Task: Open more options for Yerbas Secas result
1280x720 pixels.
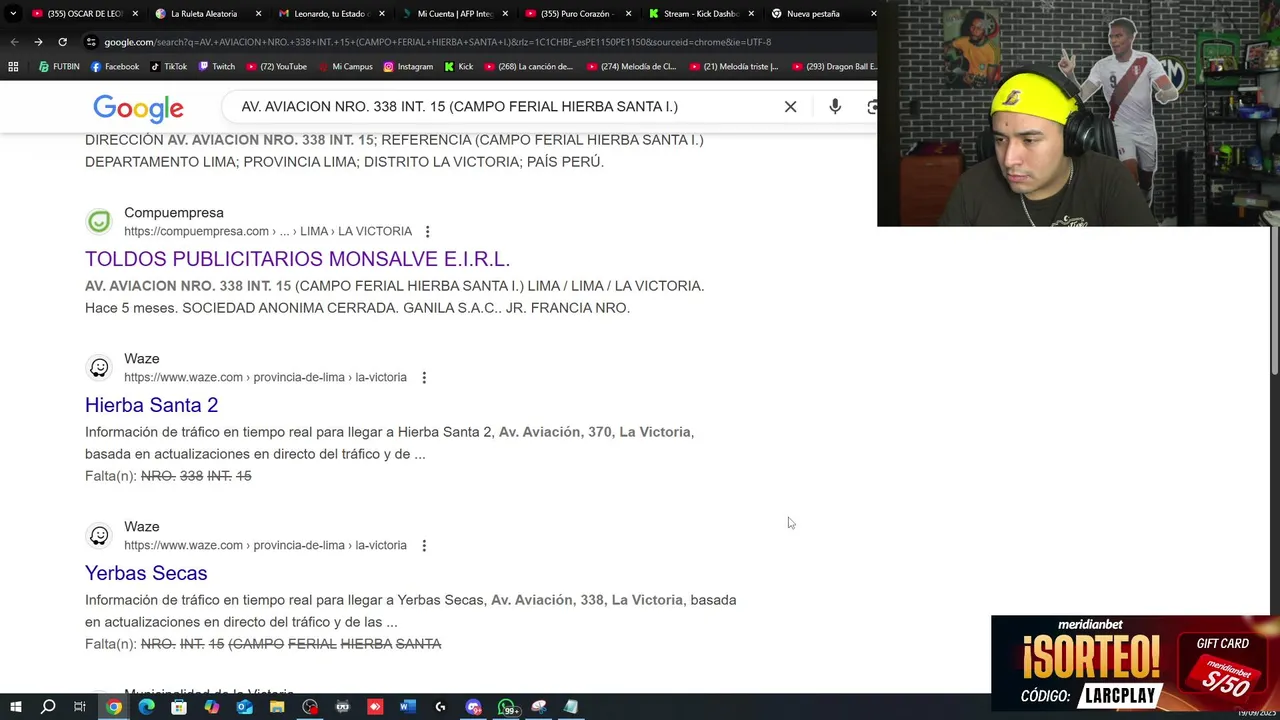Action: (x=424, y=546)
